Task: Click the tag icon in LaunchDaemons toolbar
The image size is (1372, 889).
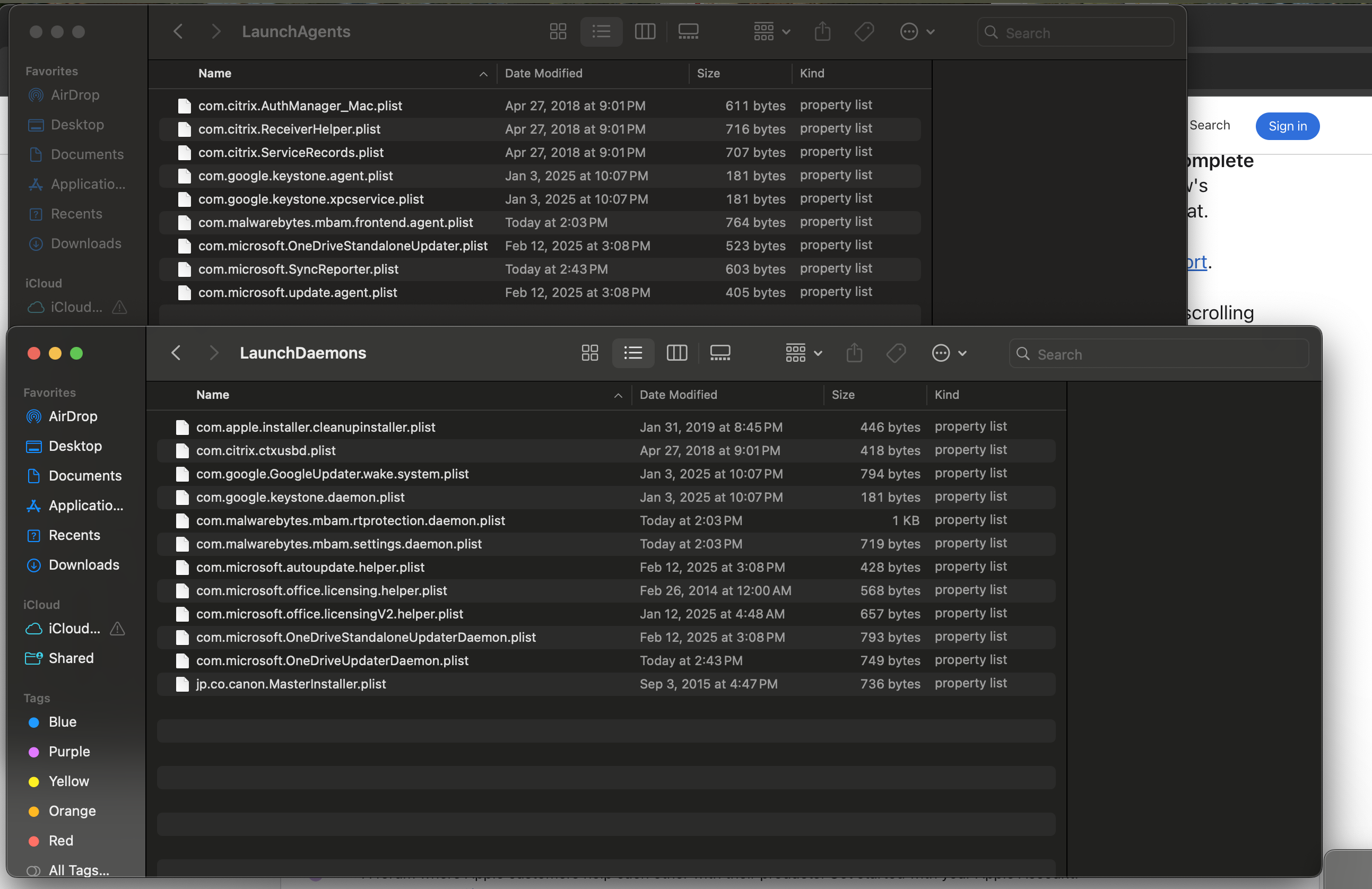Action: 896,353
